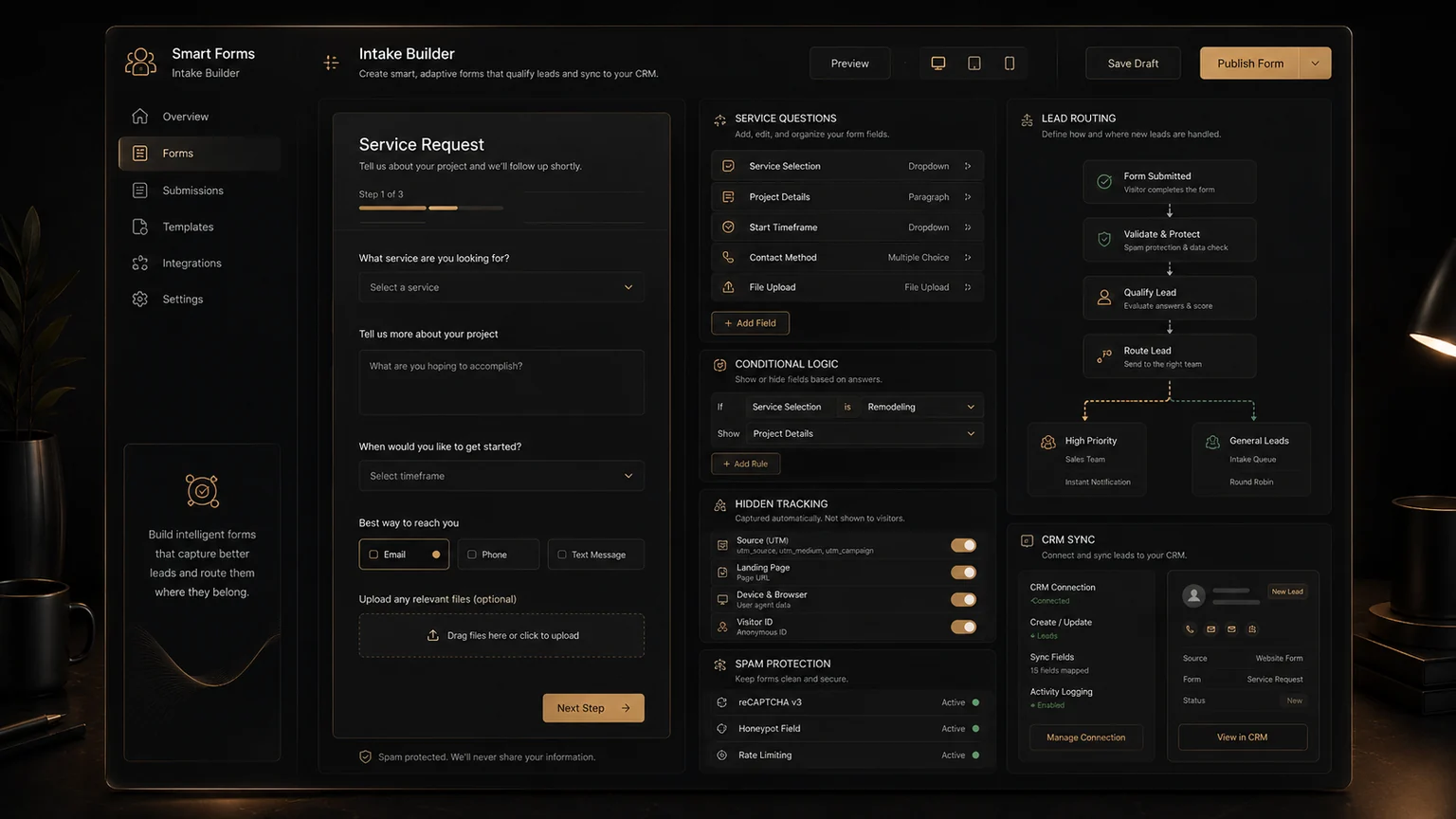The image size is (1456, 819).
Task: Click General Leads team icon
Action: click(1212, 442)
